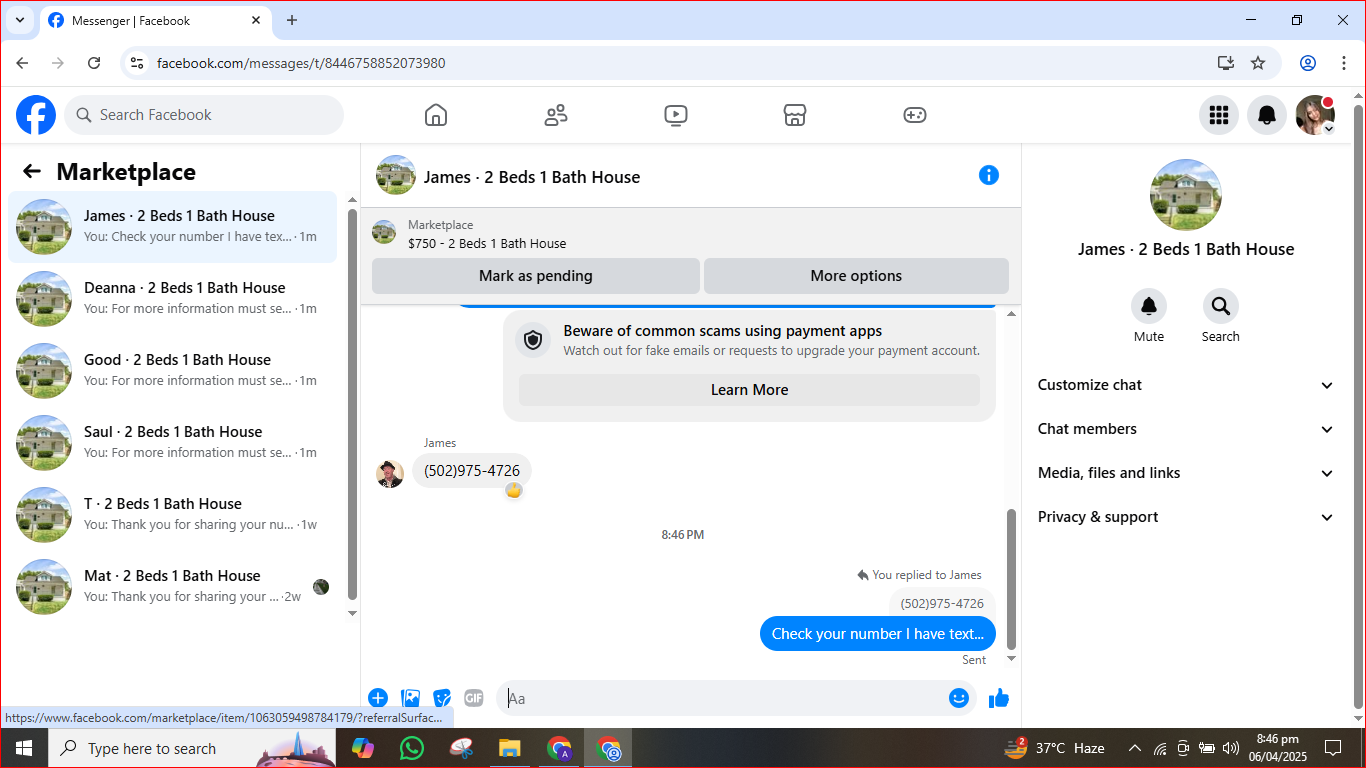The image size is (1366, 768).
Task: Open the emoji picker in message box
Action: (959, 698)
